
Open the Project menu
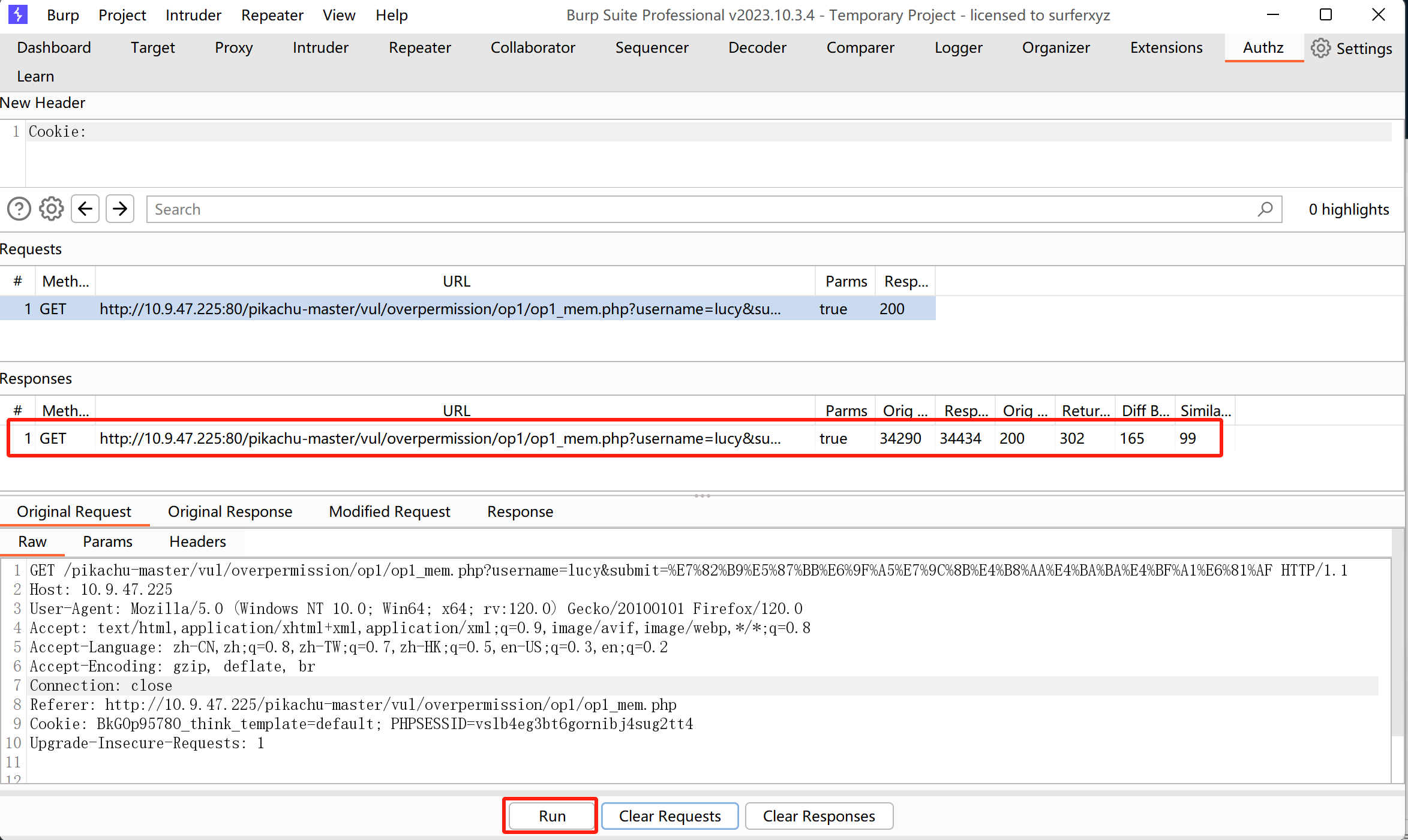click(122, 15)
